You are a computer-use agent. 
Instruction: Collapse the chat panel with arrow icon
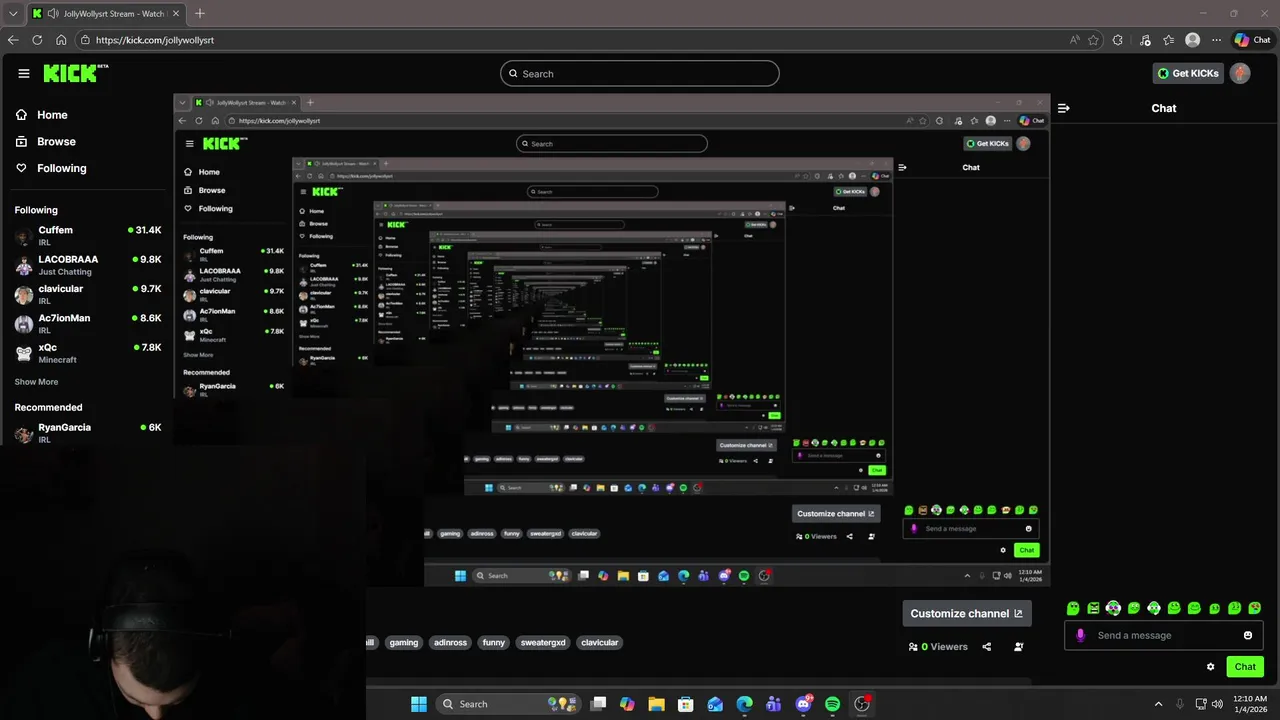[1063, 108]
